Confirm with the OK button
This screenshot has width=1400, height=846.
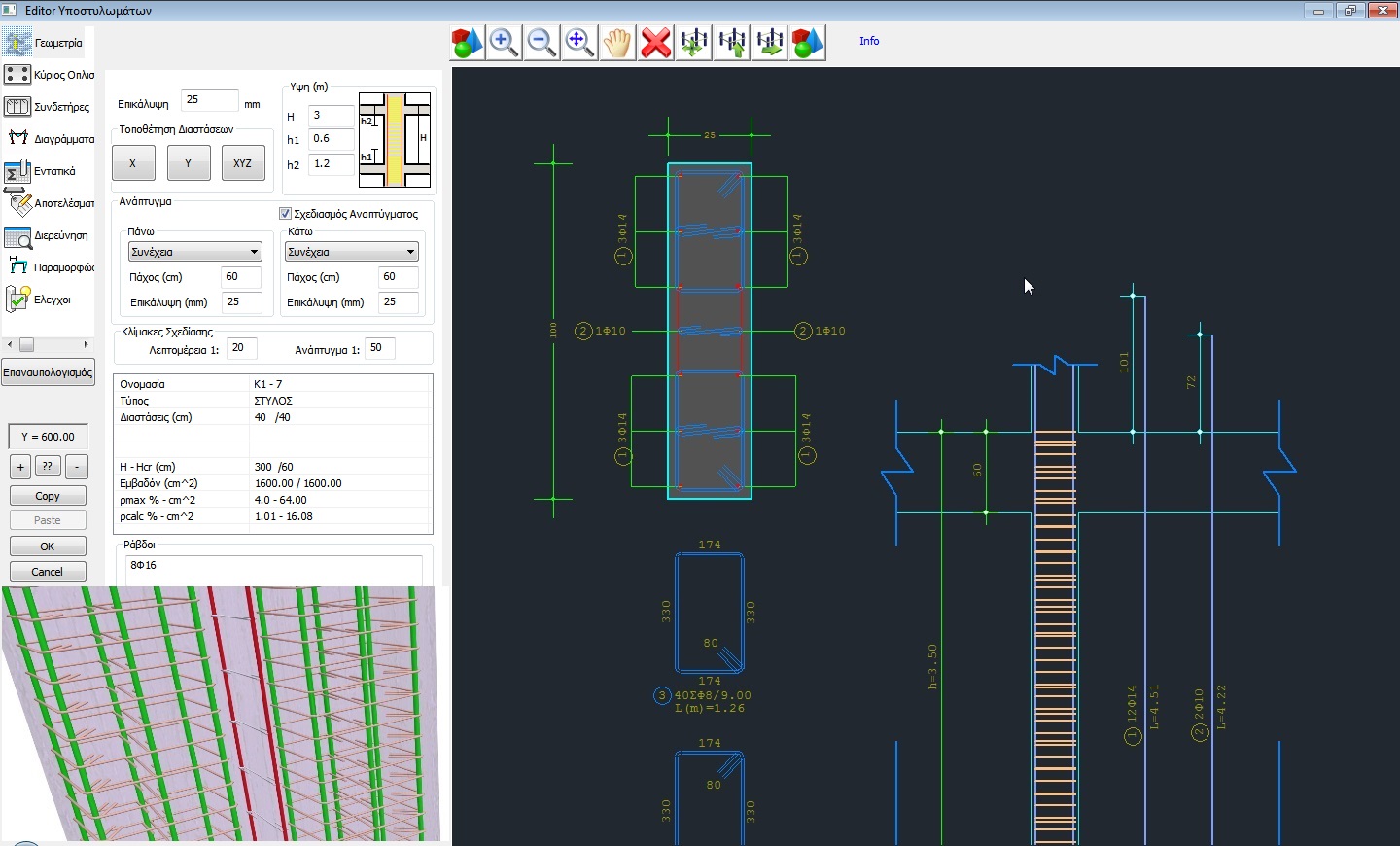[48, 546]
